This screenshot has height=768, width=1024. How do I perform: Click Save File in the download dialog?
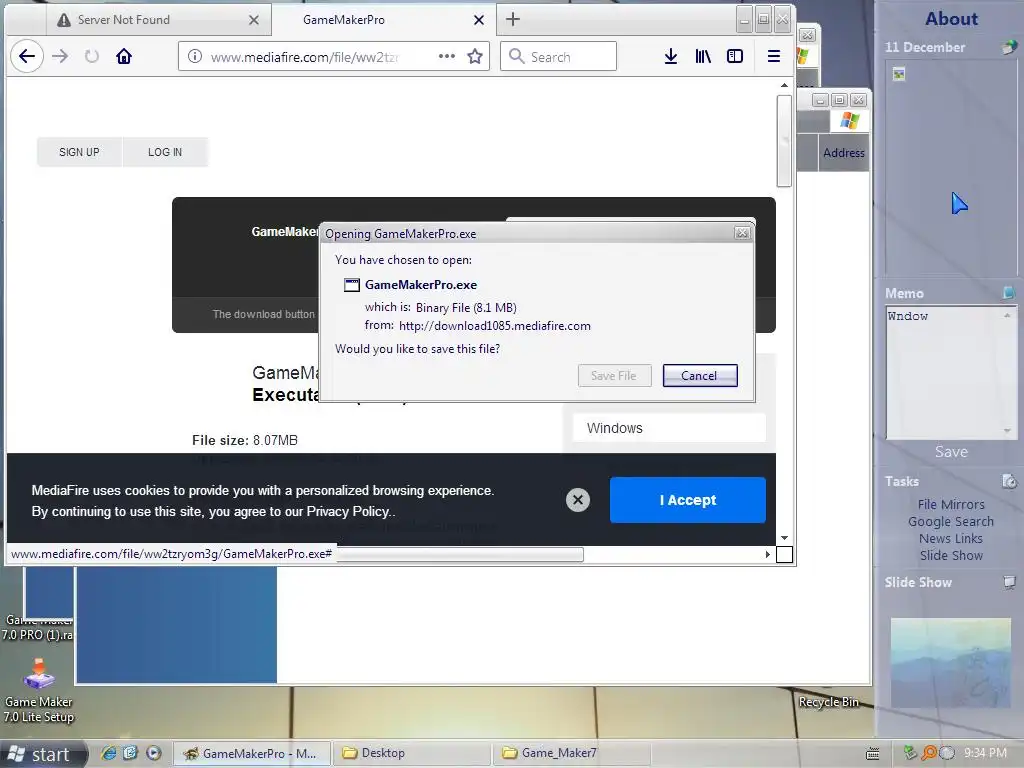pyautogui.click(x=614, y=376)
